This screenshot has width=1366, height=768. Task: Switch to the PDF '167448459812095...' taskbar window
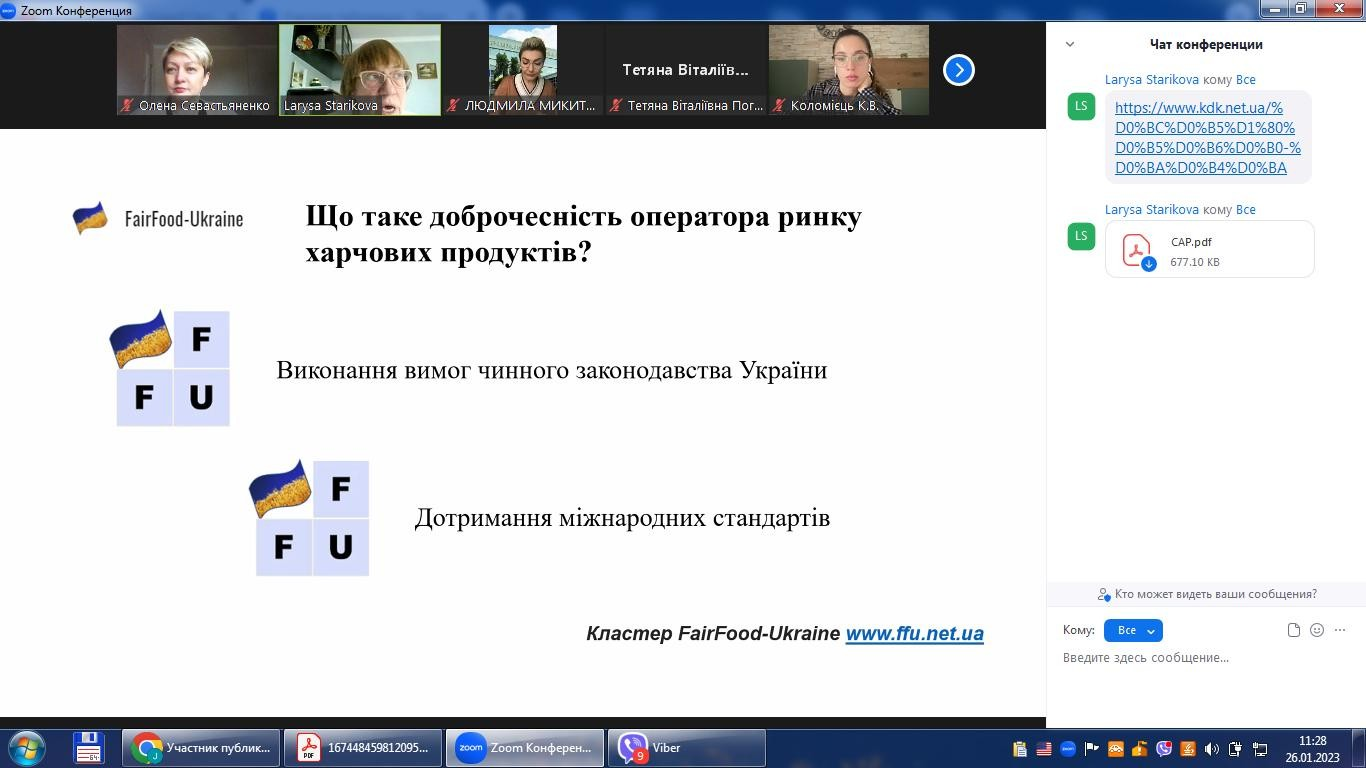coord(363,748)
